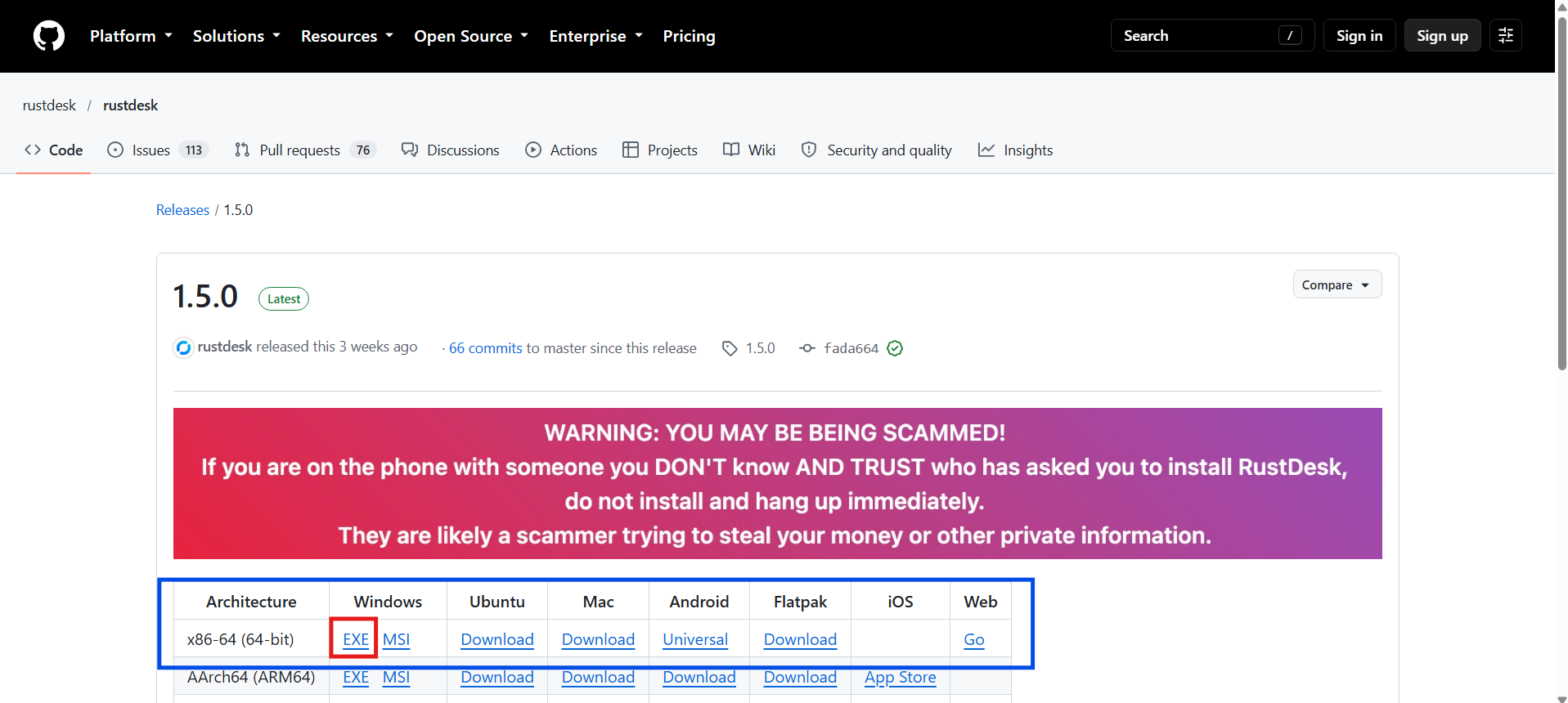Open the Discussions tab

[450, 150]
